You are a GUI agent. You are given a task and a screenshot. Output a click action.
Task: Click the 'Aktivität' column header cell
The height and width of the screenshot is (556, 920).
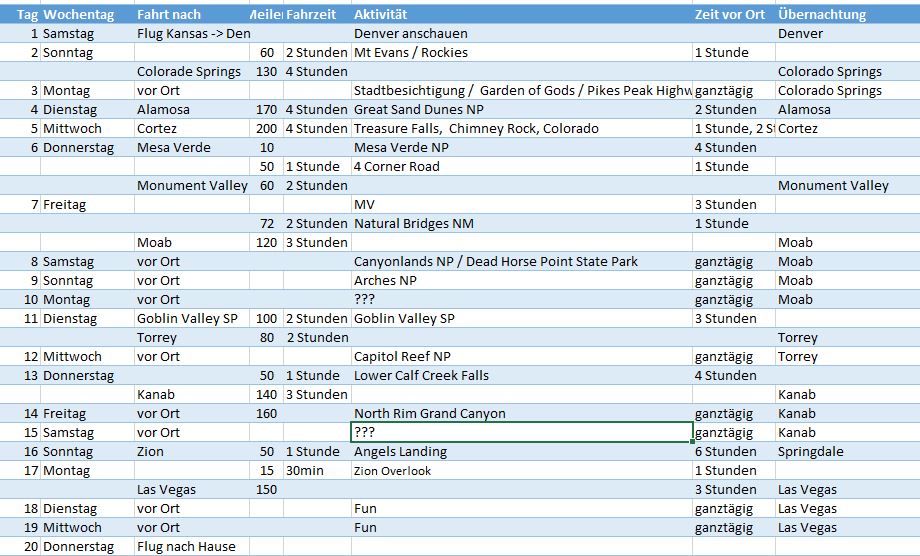[x=381, y=15]
